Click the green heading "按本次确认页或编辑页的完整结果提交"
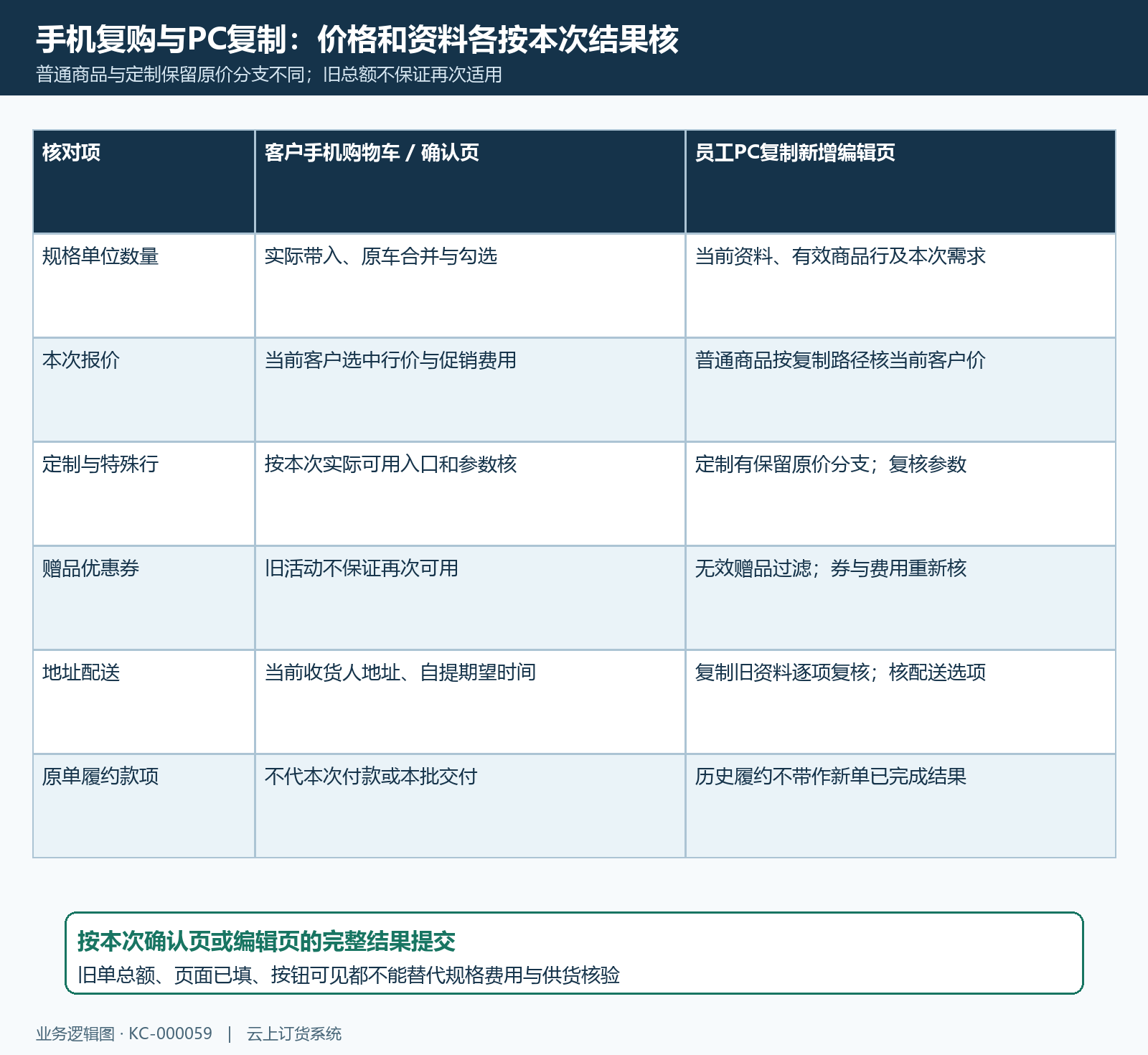This screenshot has height=1055, width=1148. (266, 941)
